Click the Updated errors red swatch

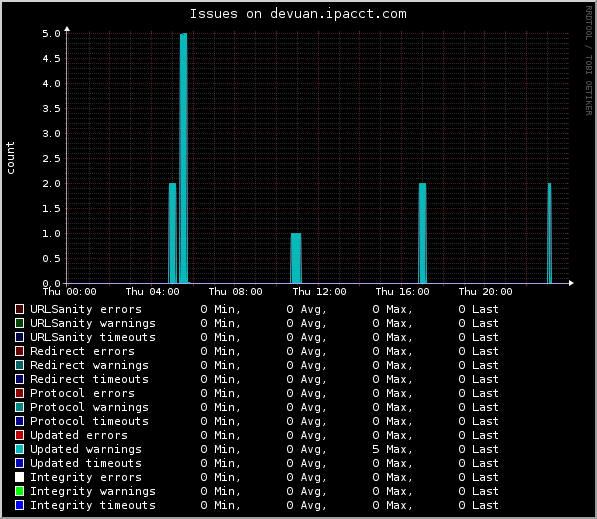pos(19,435)
